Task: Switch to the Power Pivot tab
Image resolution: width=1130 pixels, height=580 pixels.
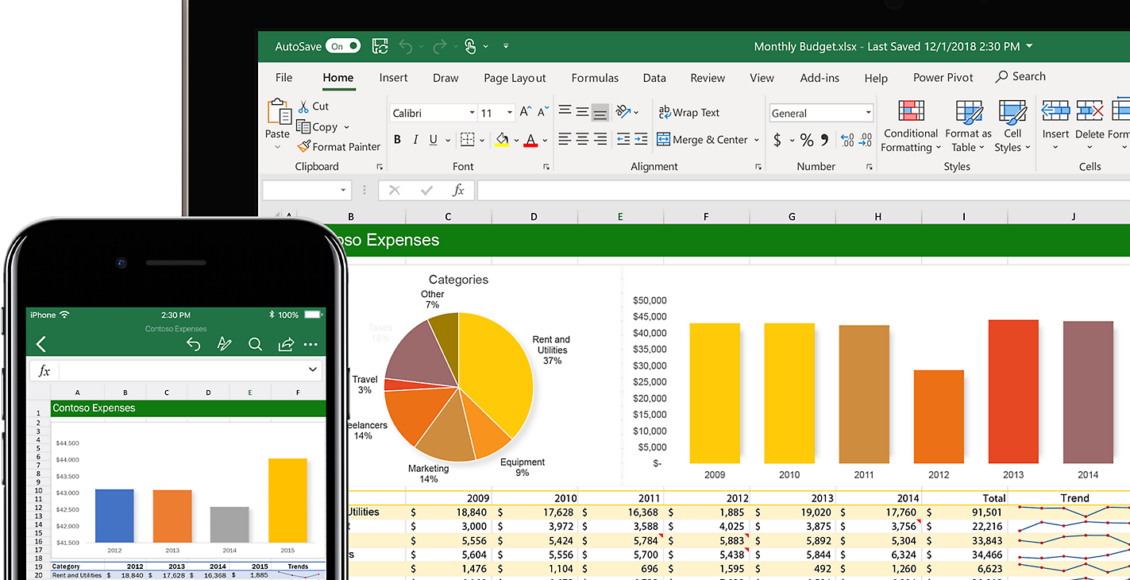Action: coord(943,78)
